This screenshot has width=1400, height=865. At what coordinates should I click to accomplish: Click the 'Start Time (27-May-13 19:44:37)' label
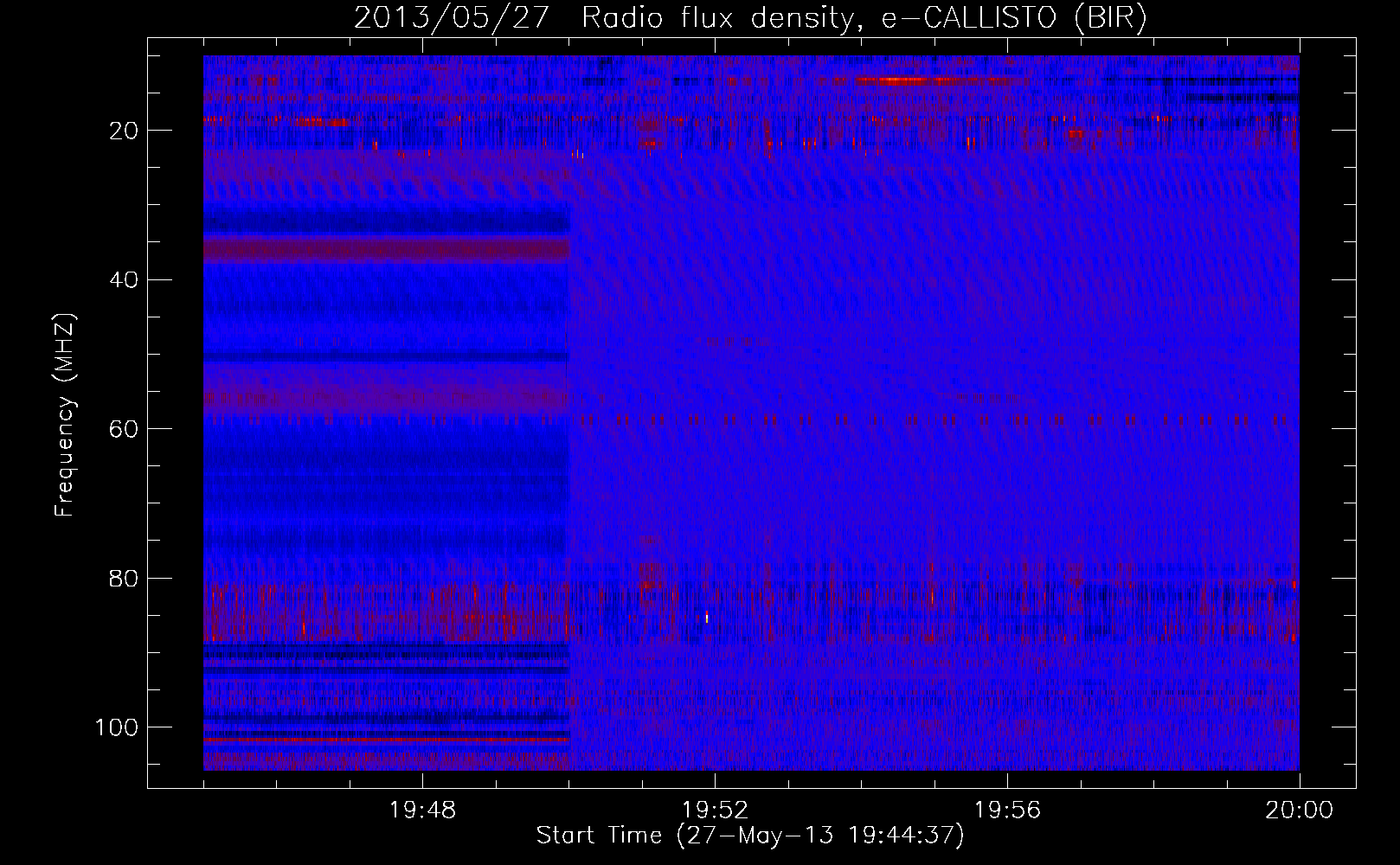click(750, 836)
